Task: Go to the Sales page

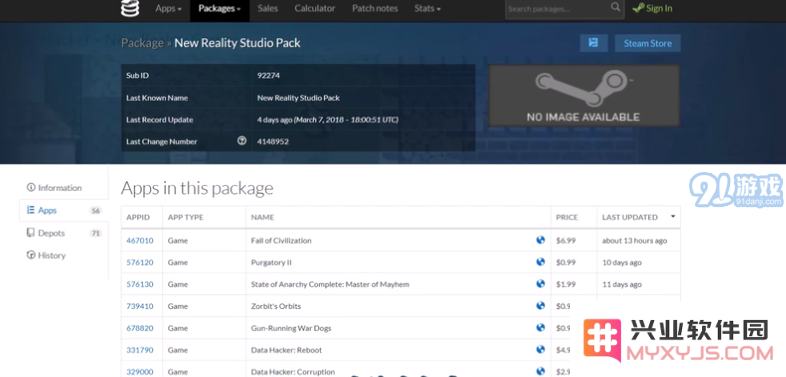Action: click(268, 9)
